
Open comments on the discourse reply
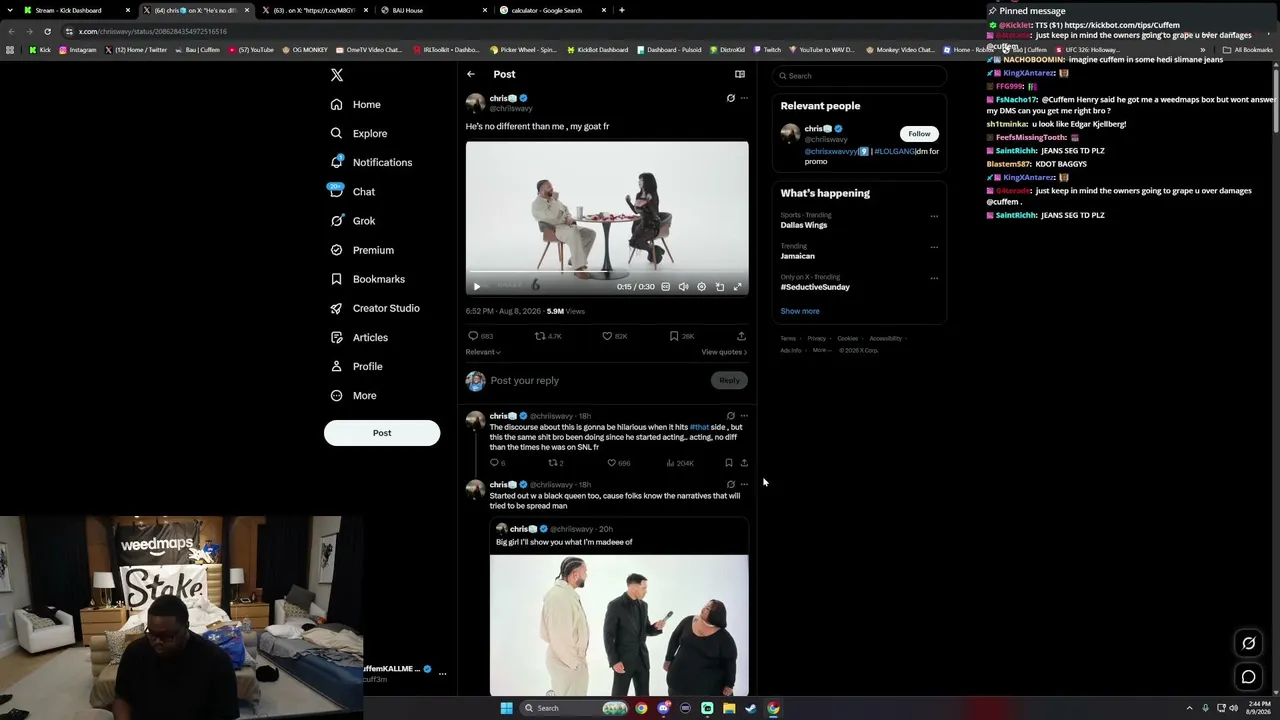tap(494, 463)
